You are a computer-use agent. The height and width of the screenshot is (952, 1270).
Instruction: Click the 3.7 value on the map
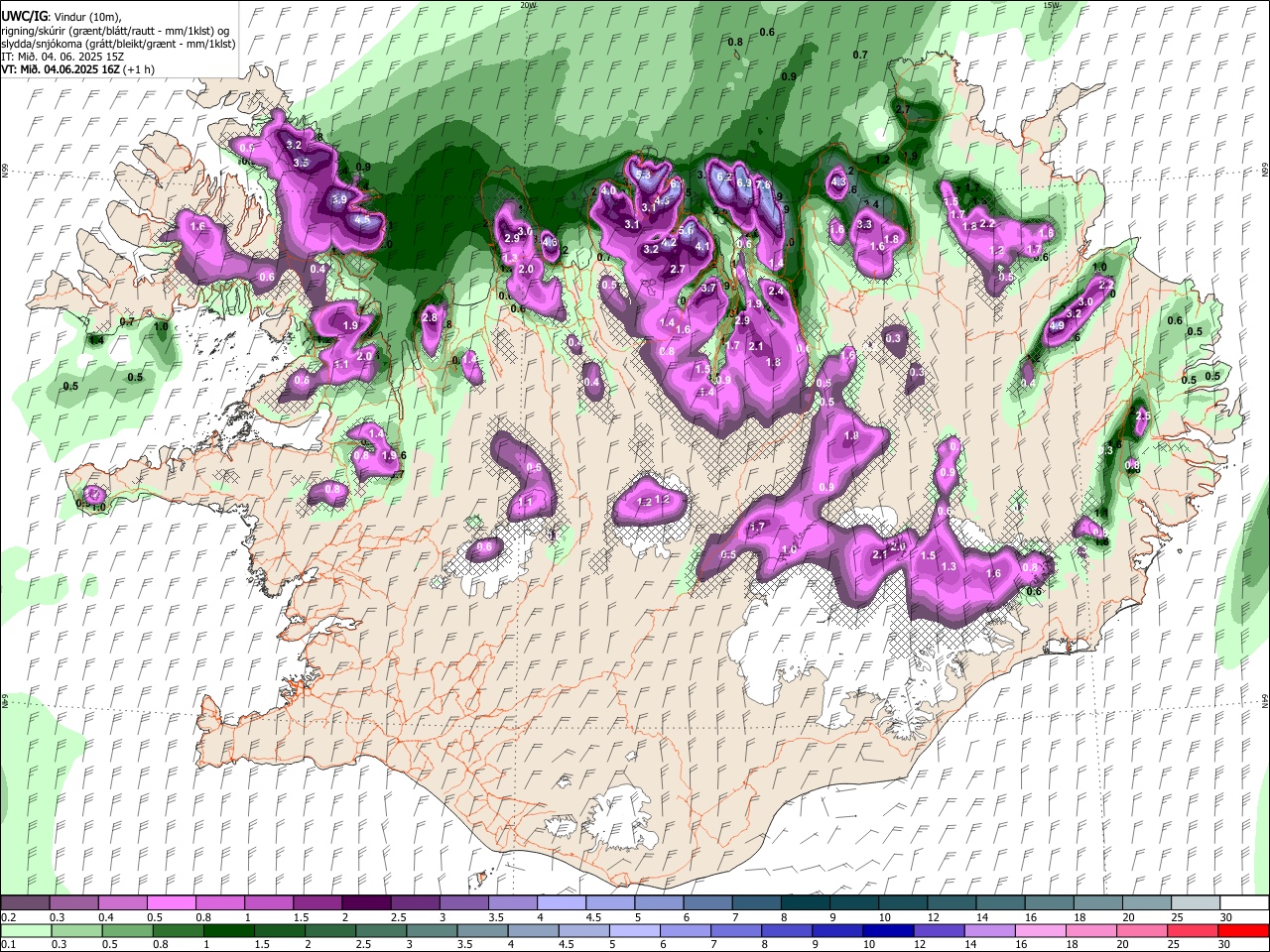[x=708, y=288]
